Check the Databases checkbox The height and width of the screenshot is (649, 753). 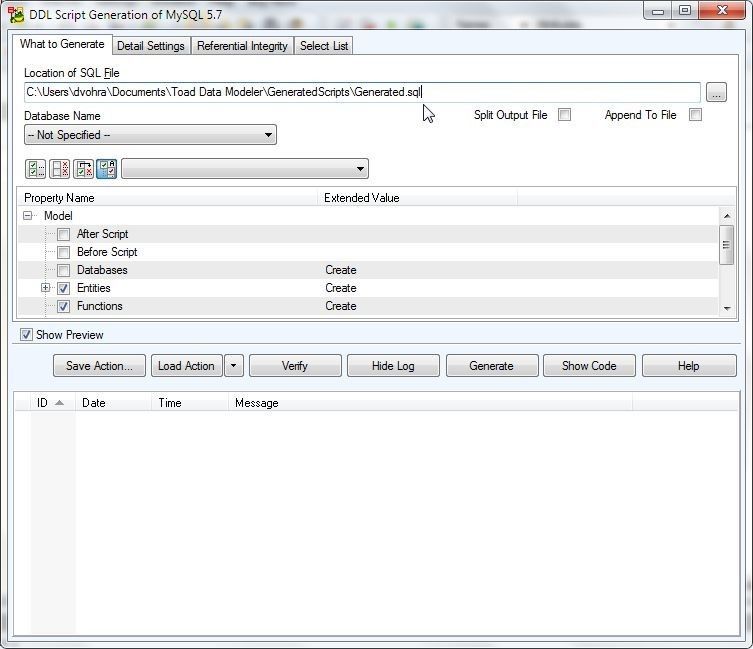63,270
